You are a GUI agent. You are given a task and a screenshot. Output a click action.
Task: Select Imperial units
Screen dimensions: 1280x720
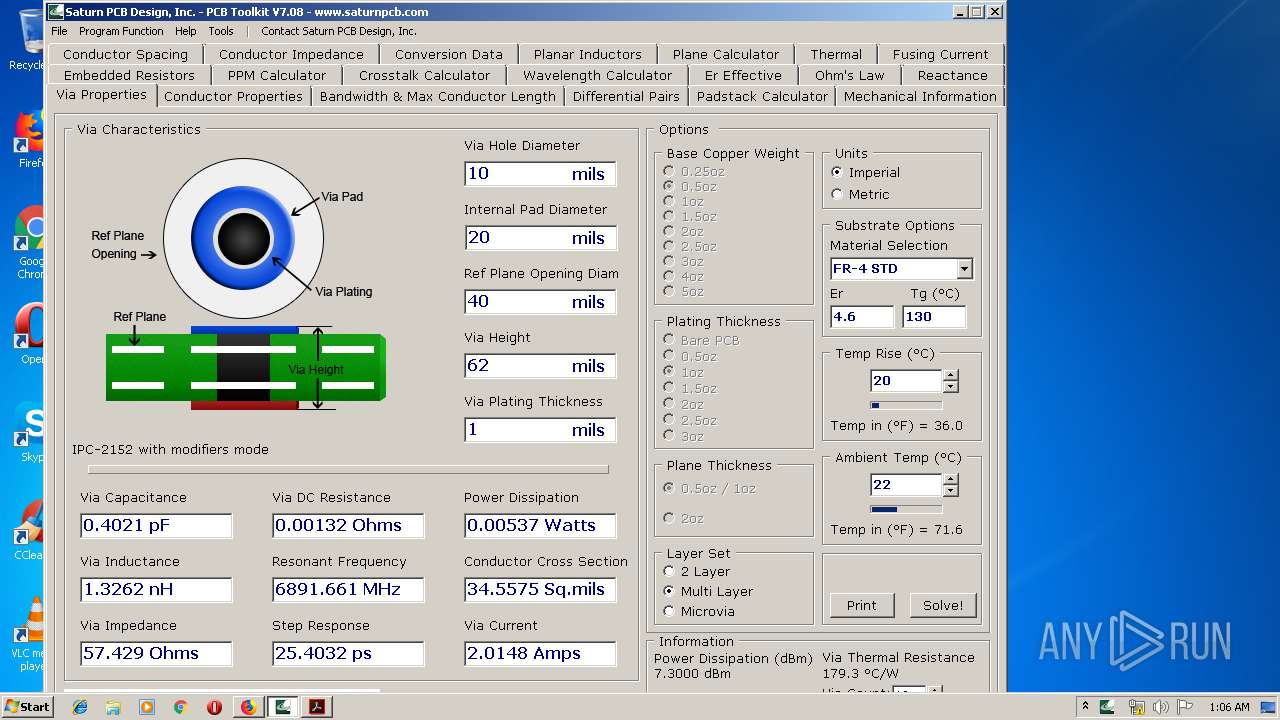click(867, 172)
